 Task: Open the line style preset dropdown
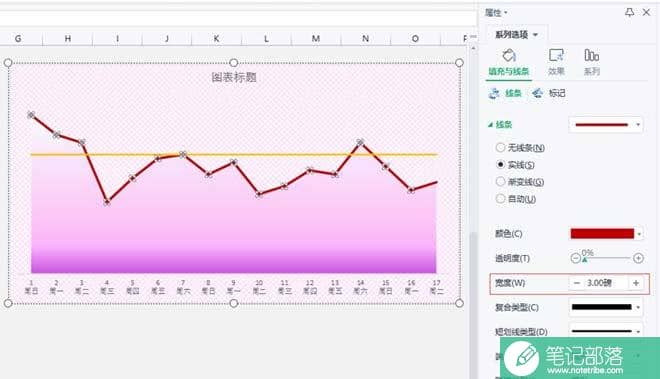[606, 125]
